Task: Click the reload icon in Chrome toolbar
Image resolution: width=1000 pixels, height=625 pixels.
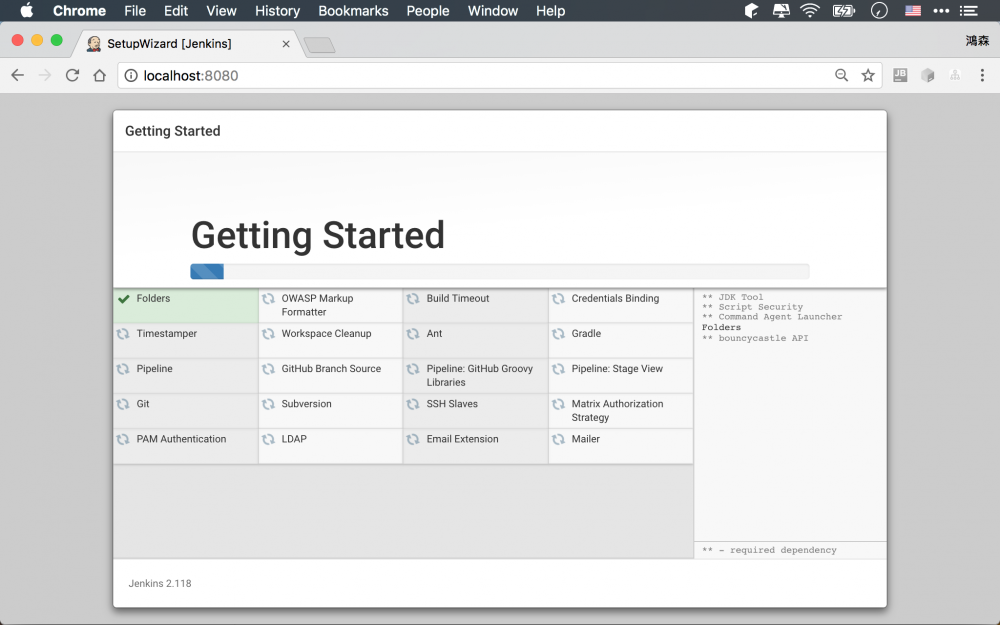Action: pyautogui.click(x=71, y=75)
